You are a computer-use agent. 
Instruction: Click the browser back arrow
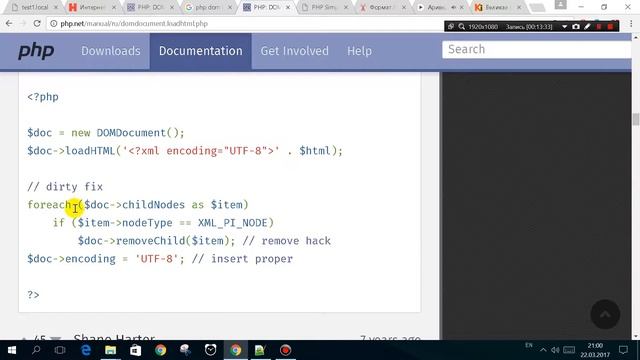(9, 24)
